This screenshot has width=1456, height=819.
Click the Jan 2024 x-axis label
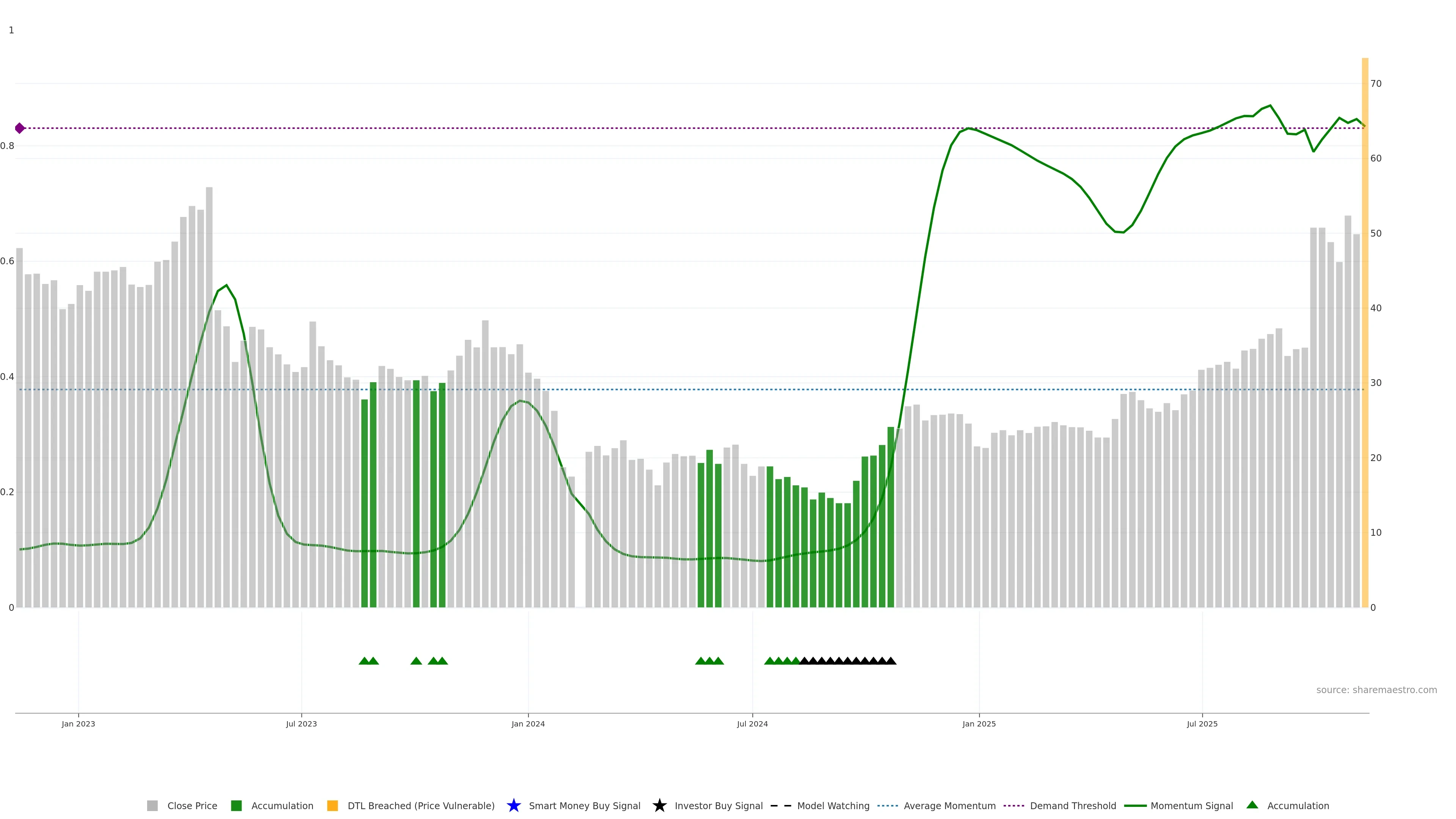tap(528, 723)
